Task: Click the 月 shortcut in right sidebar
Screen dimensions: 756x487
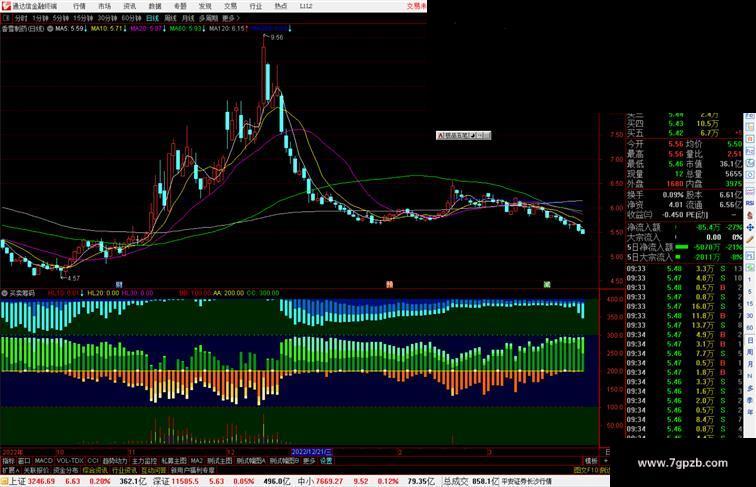Action: 750,364
